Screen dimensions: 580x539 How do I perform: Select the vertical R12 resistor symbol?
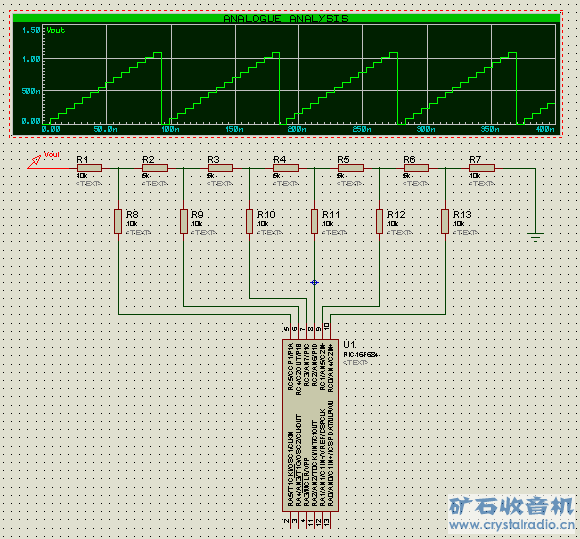point(380,222)
